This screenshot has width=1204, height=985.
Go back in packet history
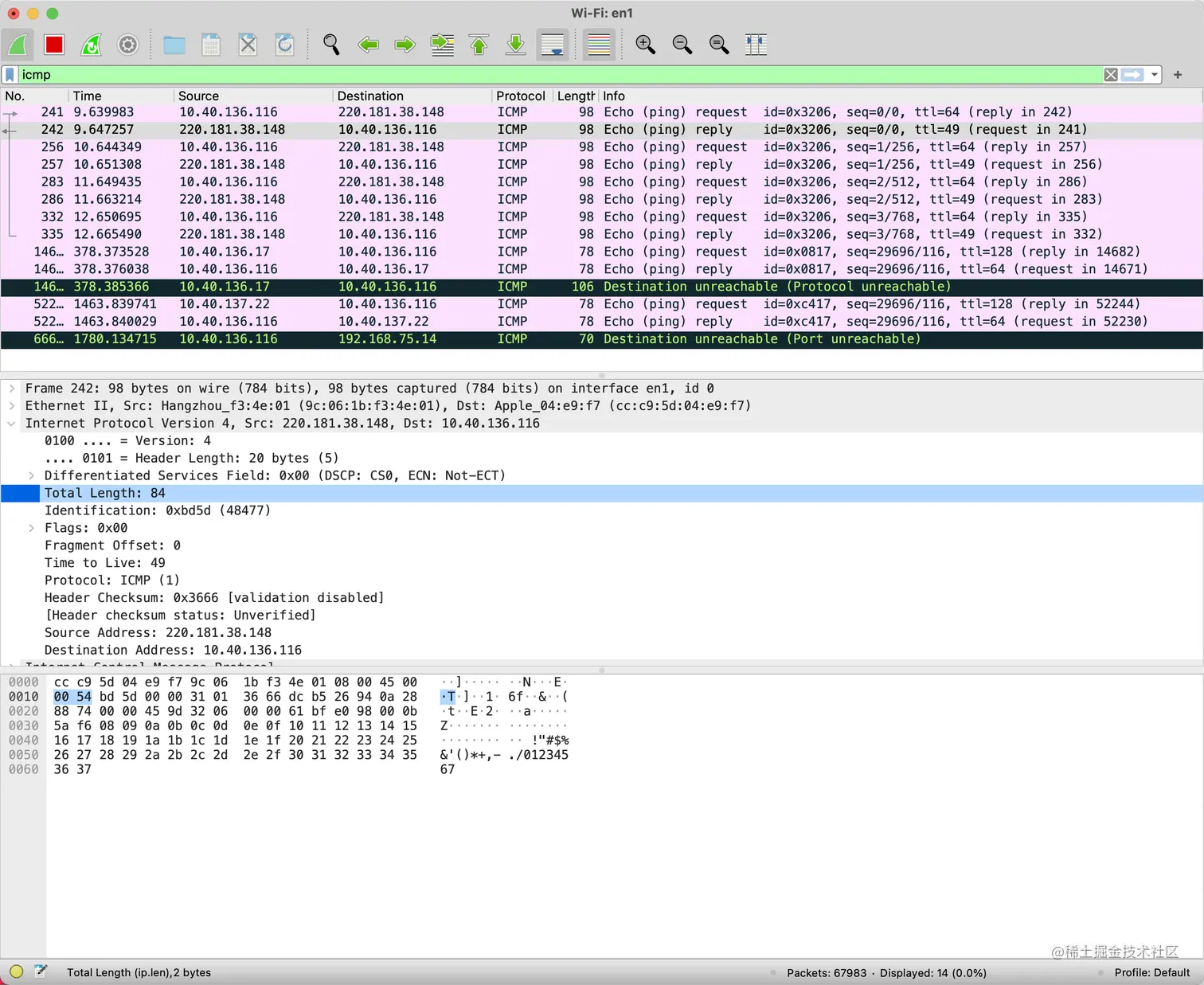tap(368, 45)
